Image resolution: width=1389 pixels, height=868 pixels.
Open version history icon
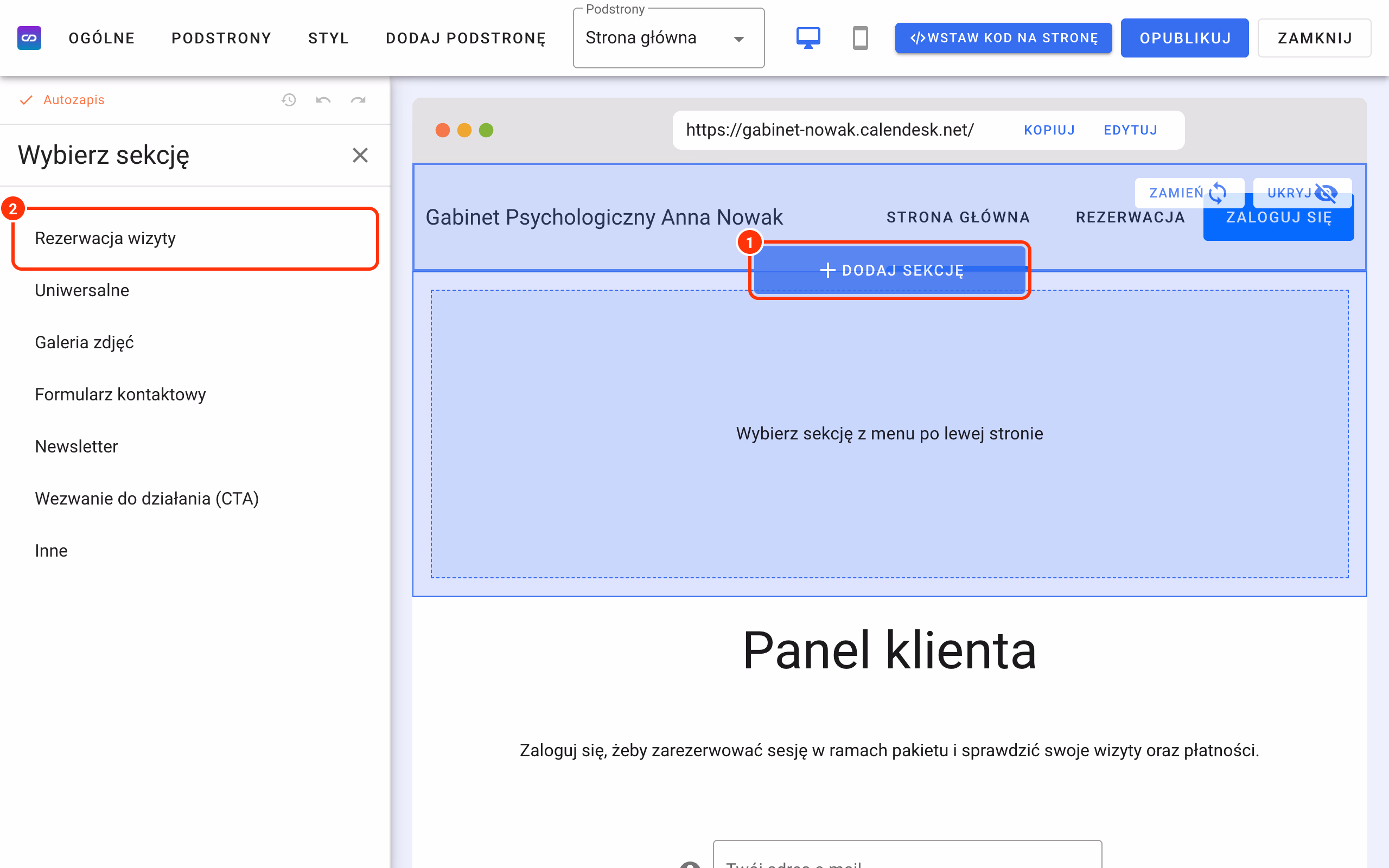pos(288,100)
